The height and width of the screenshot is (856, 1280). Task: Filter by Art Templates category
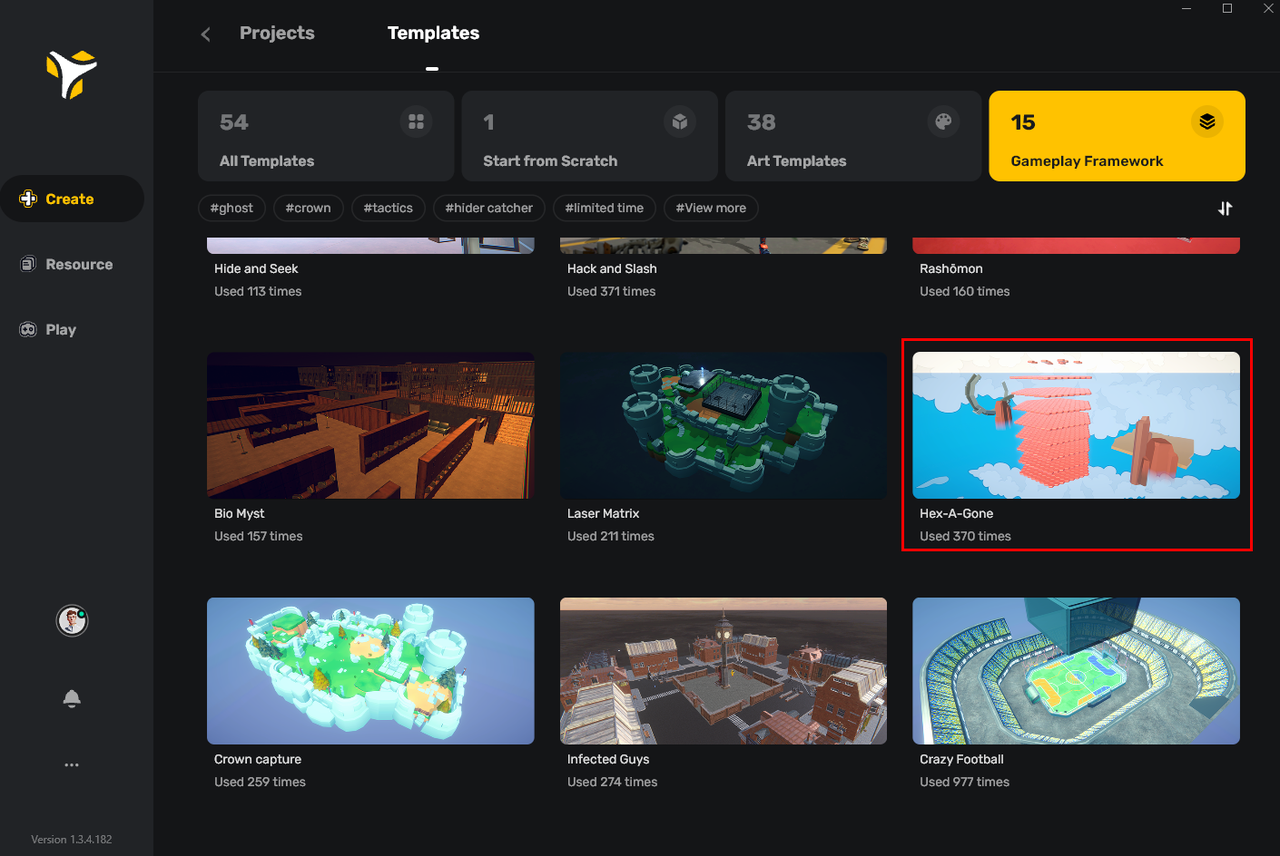[x=852, y=136]
